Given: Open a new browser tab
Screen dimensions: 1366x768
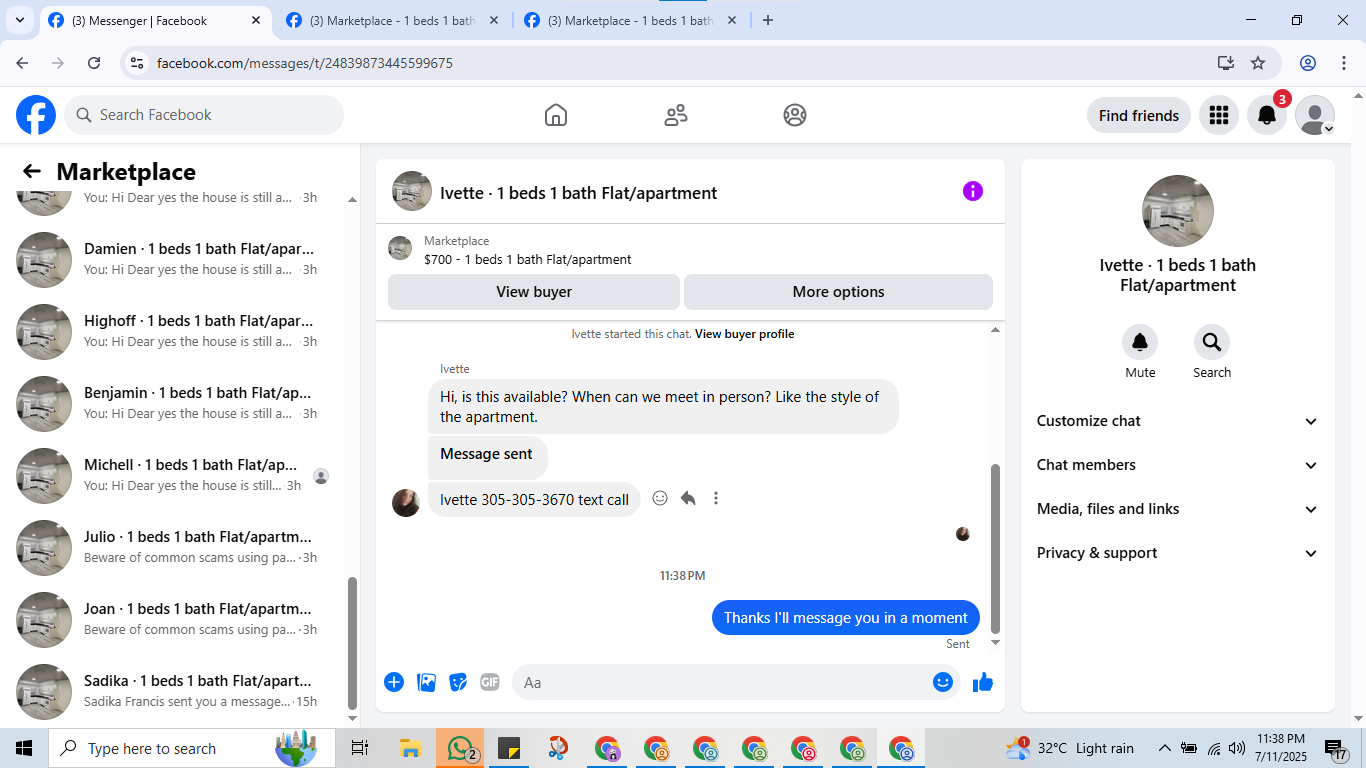Looking at the screenshot, I should 768,20.
